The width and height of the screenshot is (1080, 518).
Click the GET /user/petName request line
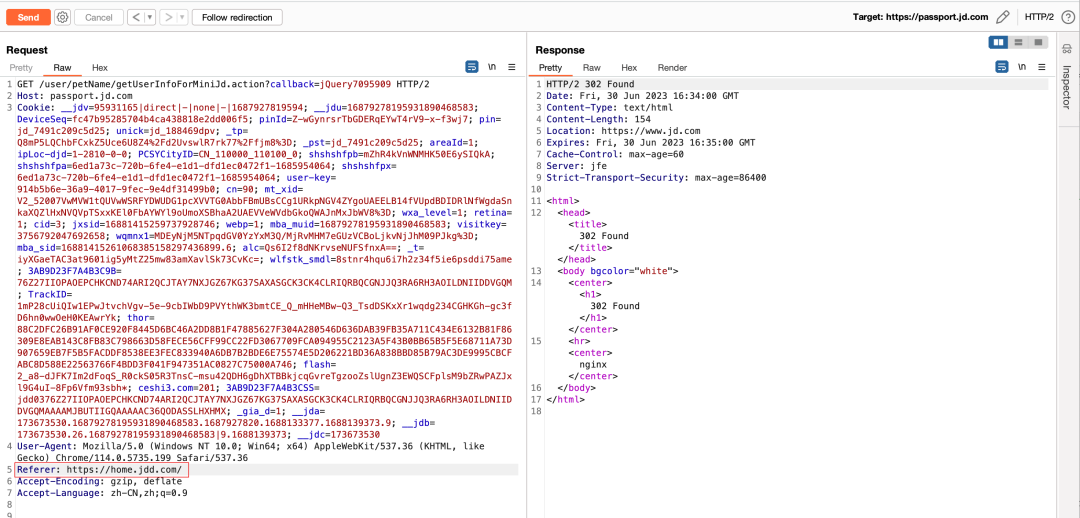(x=223, y=84)
